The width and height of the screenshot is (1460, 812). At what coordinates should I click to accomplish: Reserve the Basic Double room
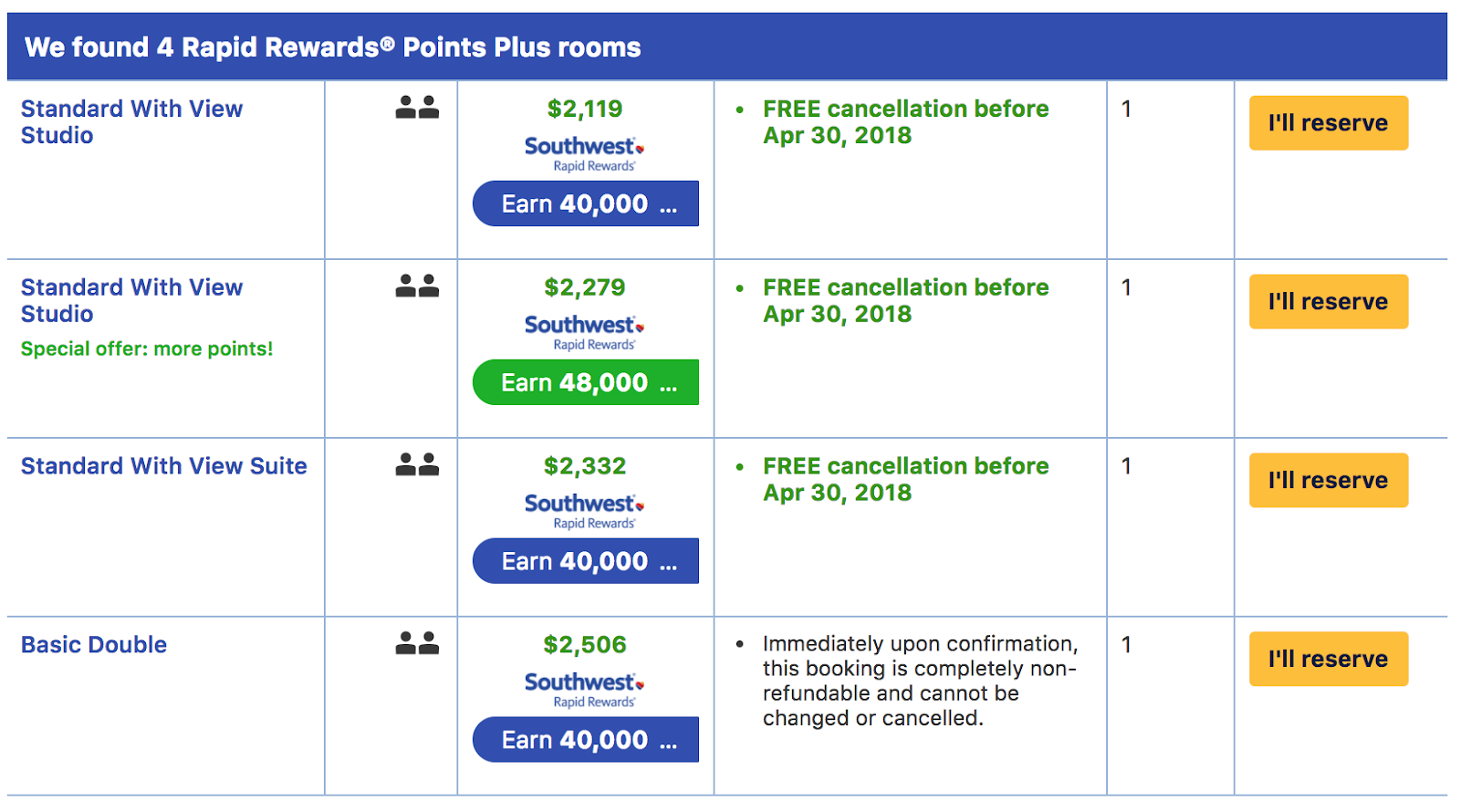1328,659
